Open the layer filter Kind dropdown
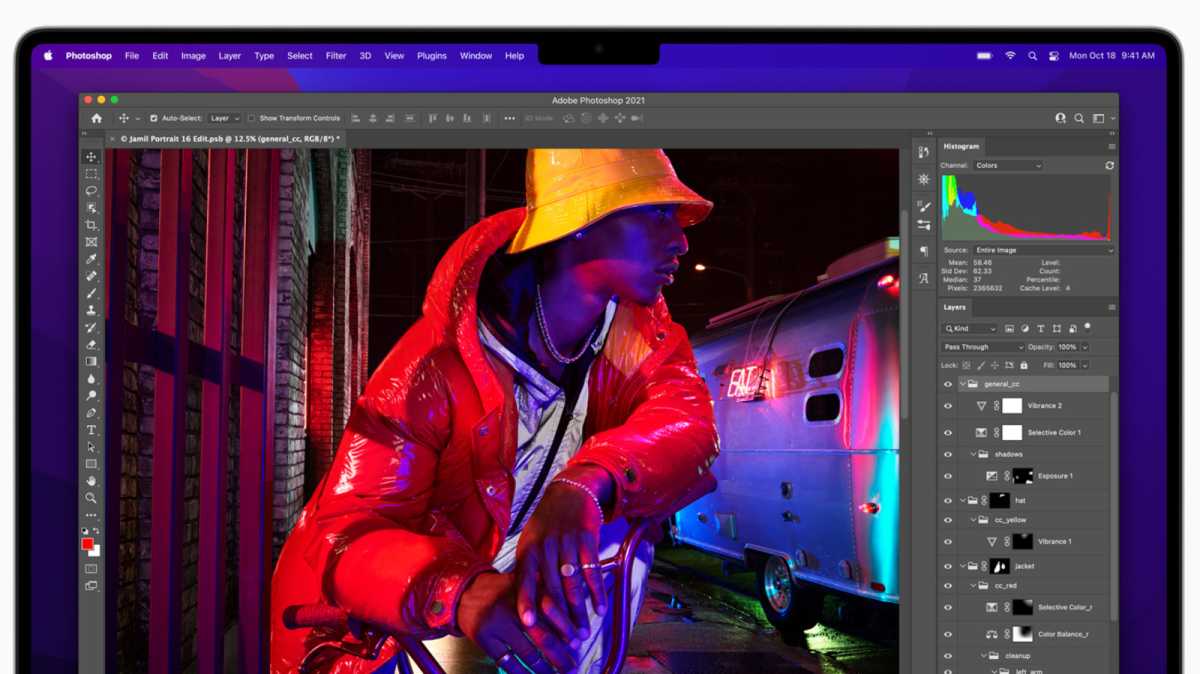The height and width of the screenshot is (674, 1200). 970,328
